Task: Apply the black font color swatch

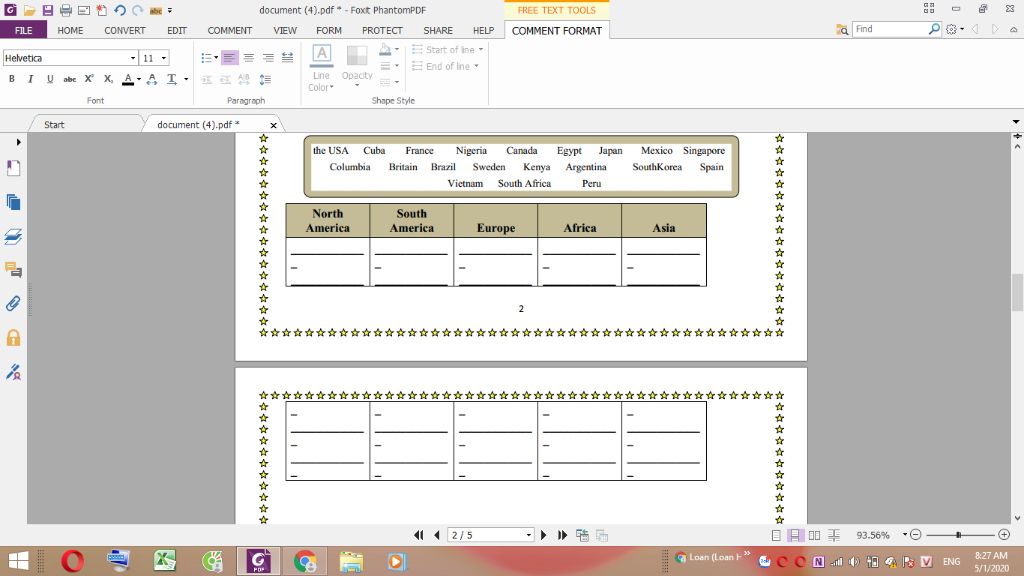Action: (128, 79)
